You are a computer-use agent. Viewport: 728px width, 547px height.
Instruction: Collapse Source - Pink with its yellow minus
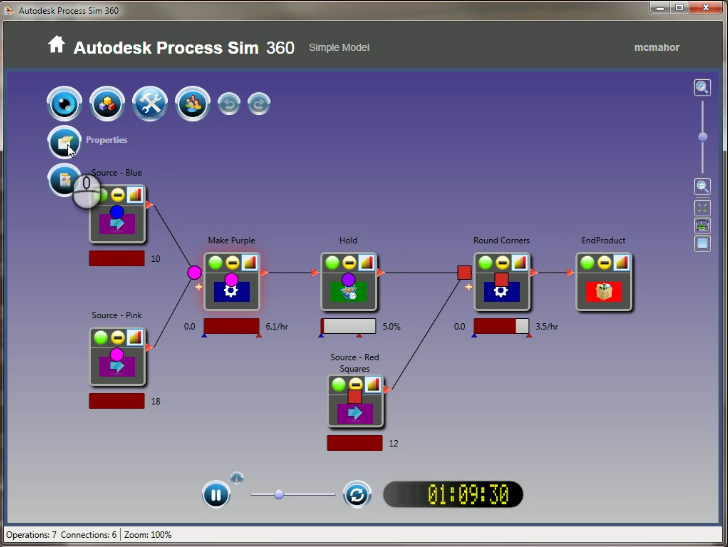pyautogui.click(x=118, y=338)
